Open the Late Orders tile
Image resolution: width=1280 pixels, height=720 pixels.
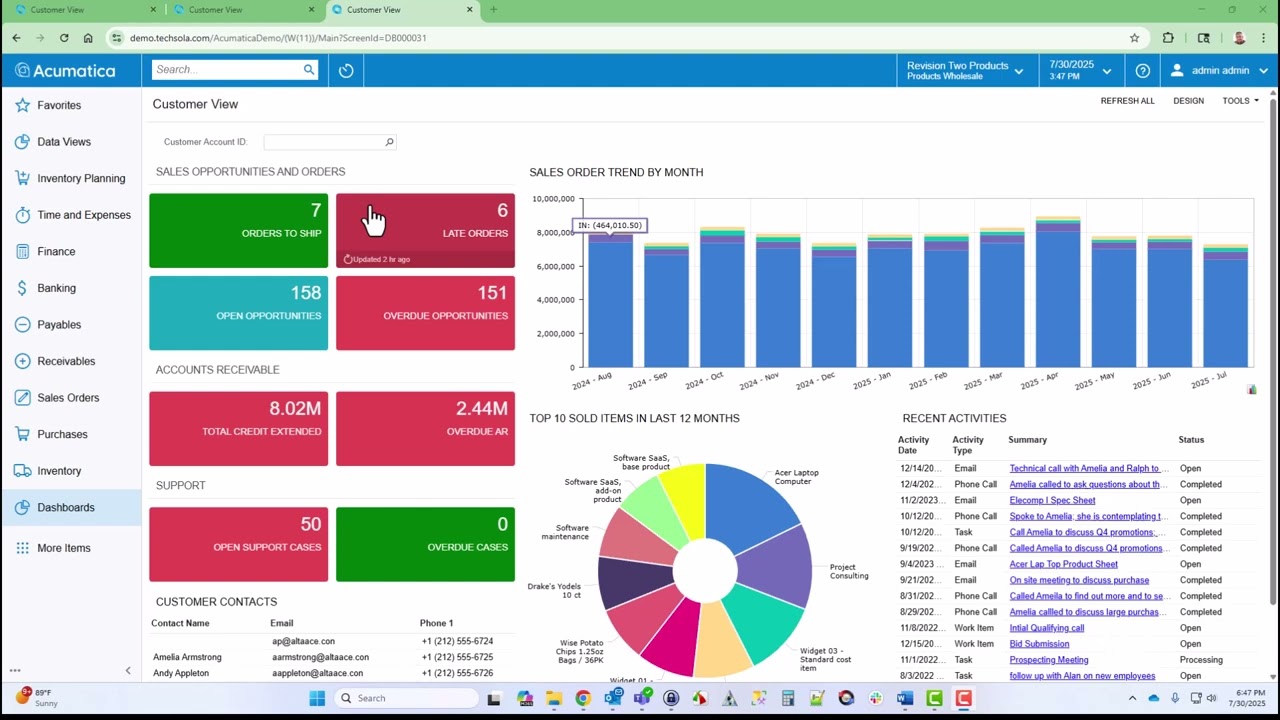[x=425, y=231]
